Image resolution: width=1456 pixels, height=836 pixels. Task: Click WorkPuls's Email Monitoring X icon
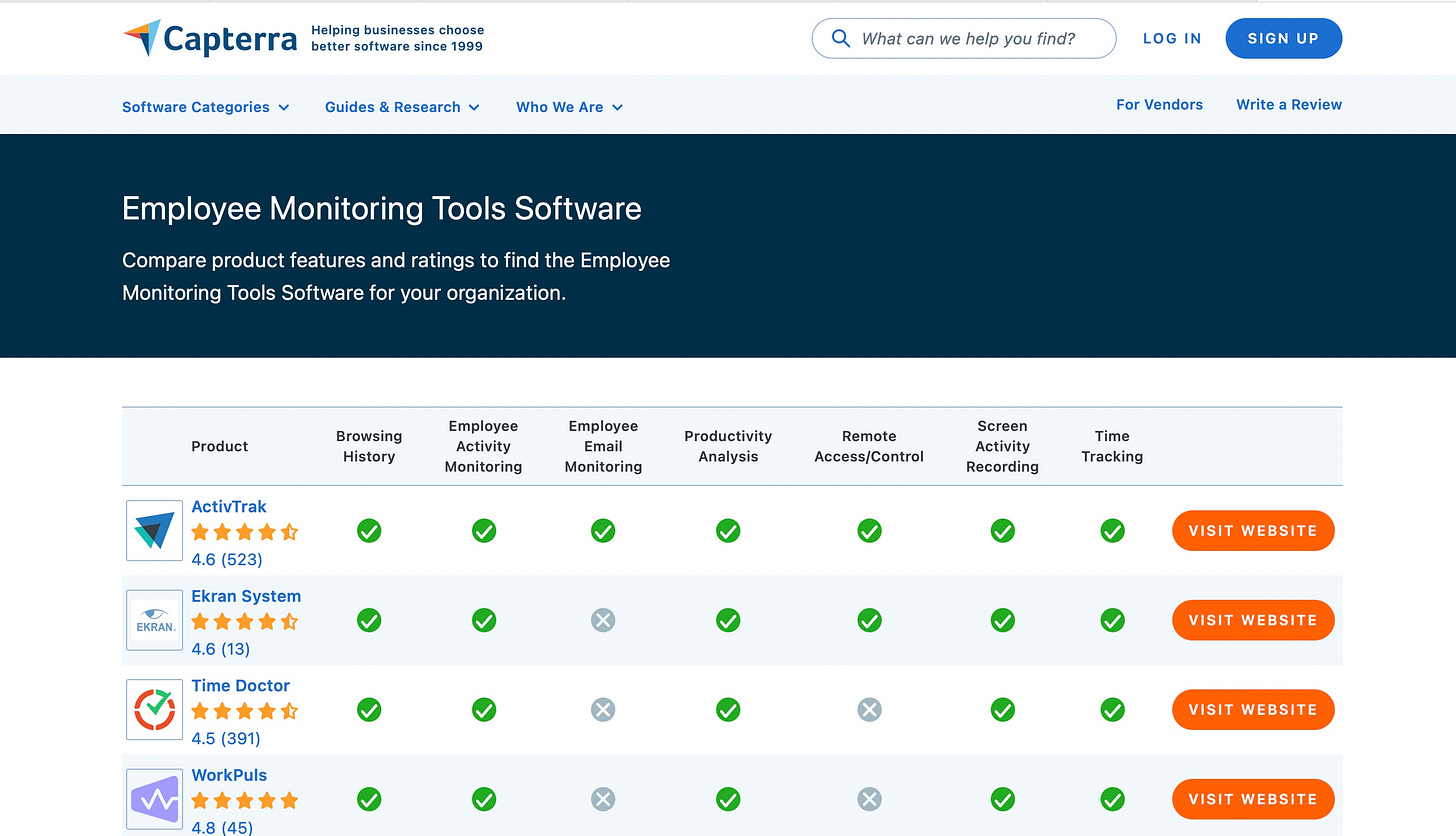[603, 799]
